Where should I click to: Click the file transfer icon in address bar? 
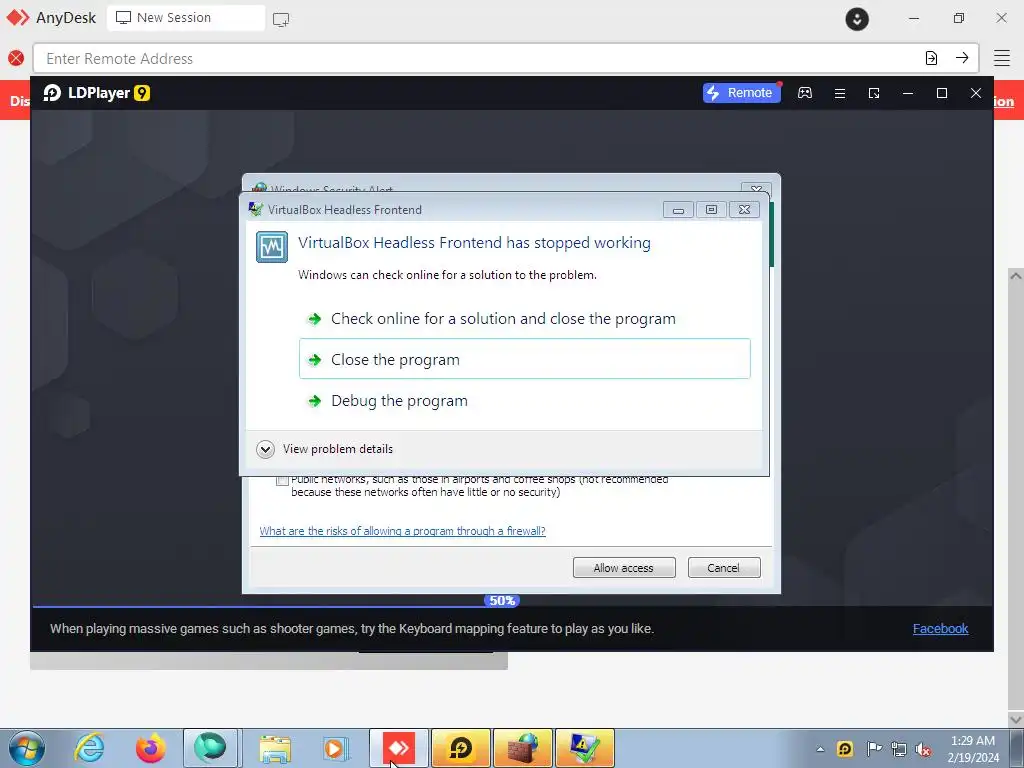[931, 58]
